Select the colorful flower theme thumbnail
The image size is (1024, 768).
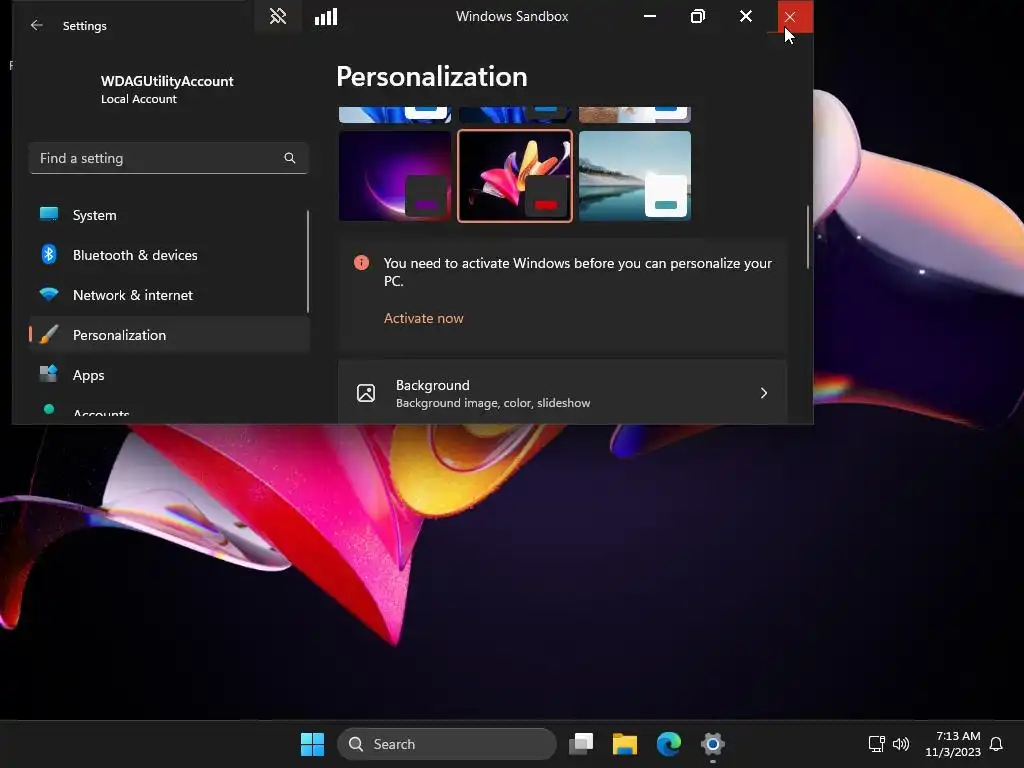[515, 176]
